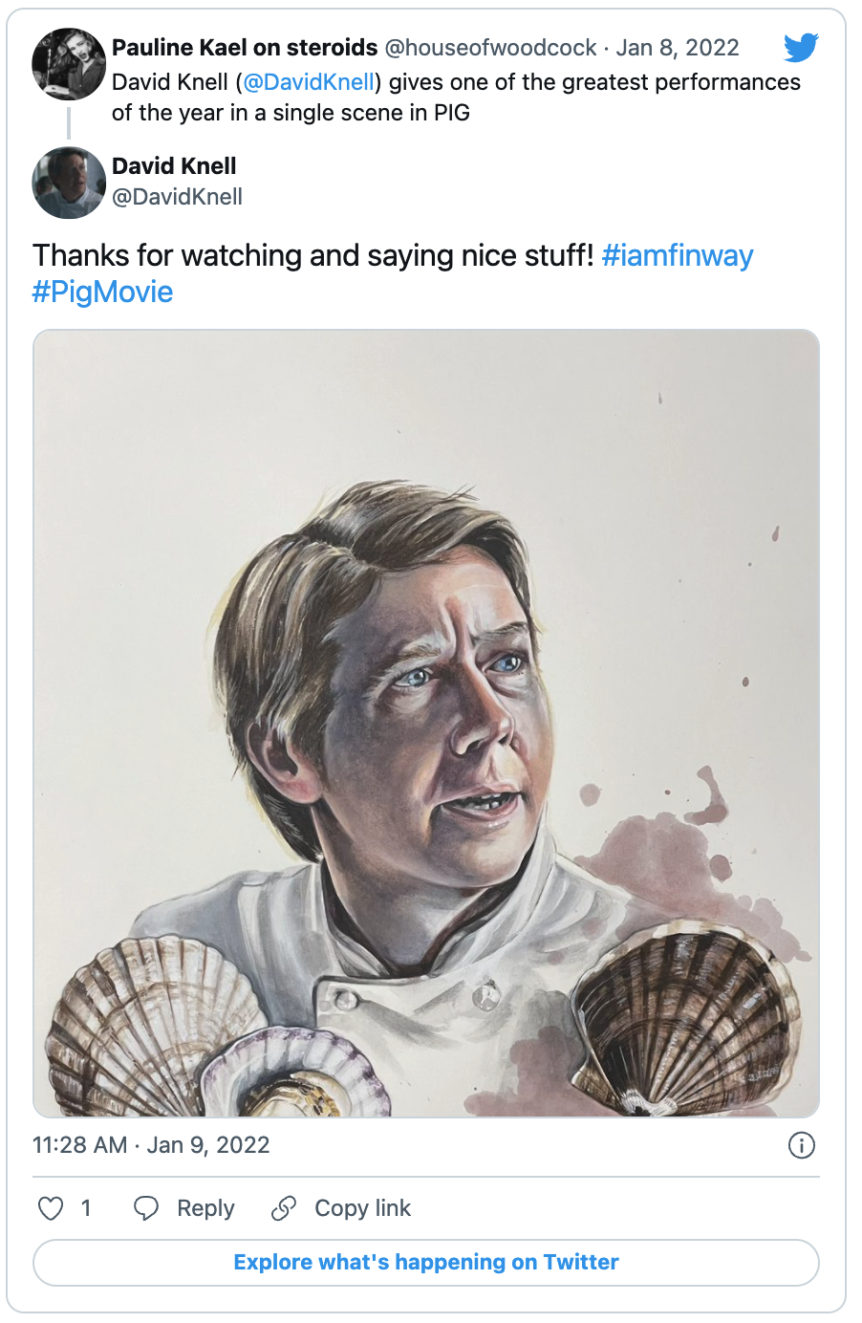Click the Copy link text

coord(363,1208)
